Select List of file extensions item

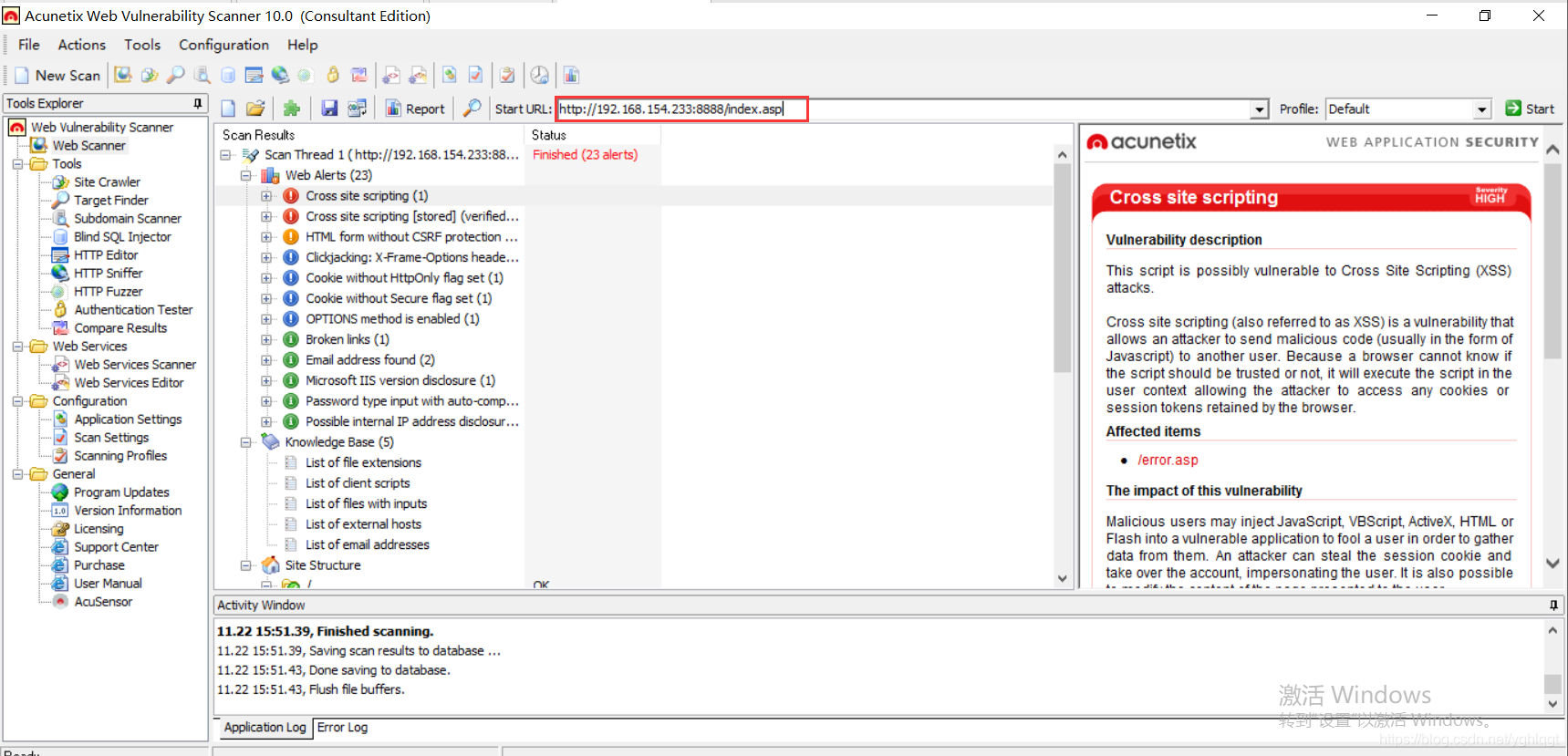click(x=363, y=462)
